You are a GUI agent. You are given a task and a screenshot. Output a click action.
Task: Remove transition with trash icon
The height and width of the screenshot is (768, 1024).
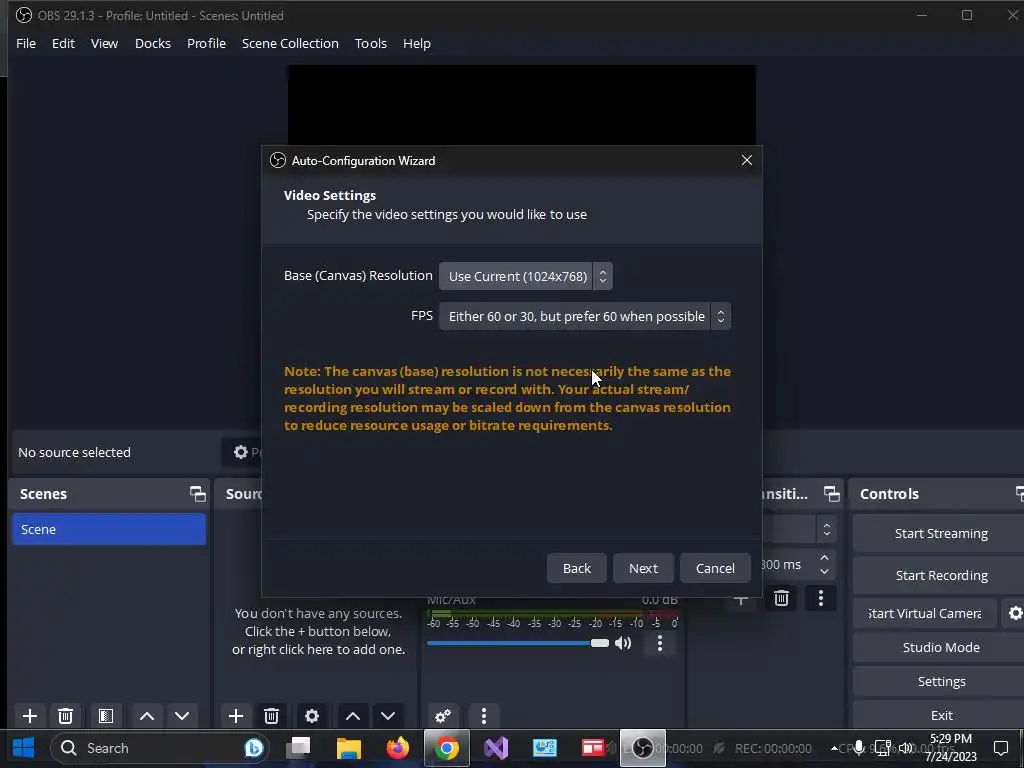(781, 598)
